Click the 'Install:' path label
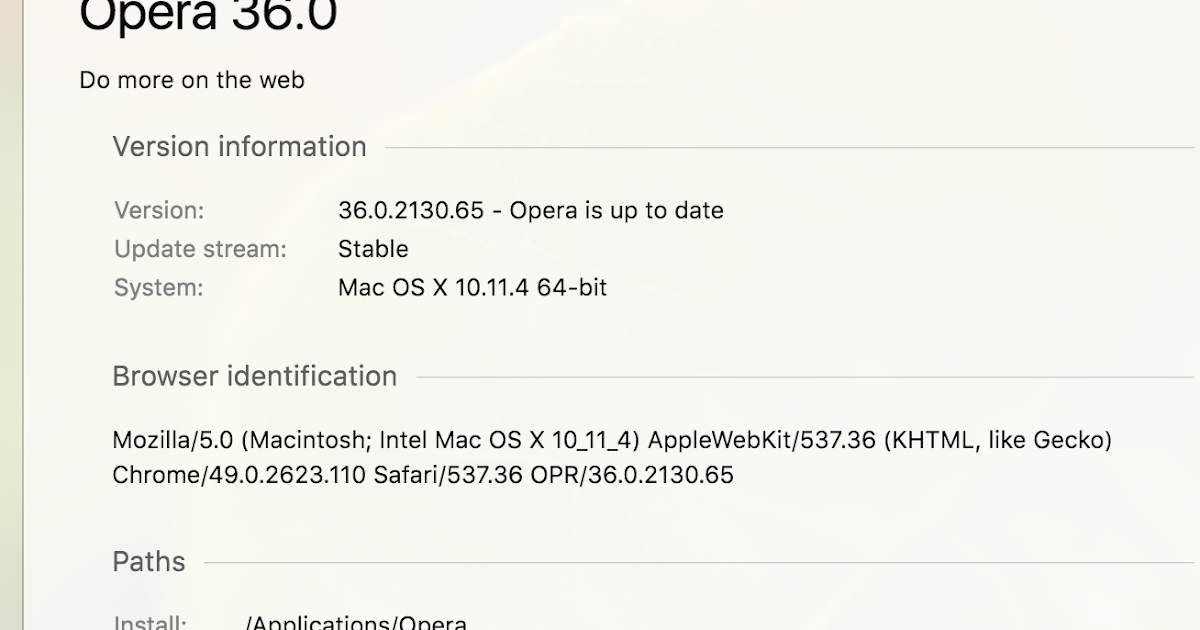This screenshot has width=1200, height=630. (150, 622)
